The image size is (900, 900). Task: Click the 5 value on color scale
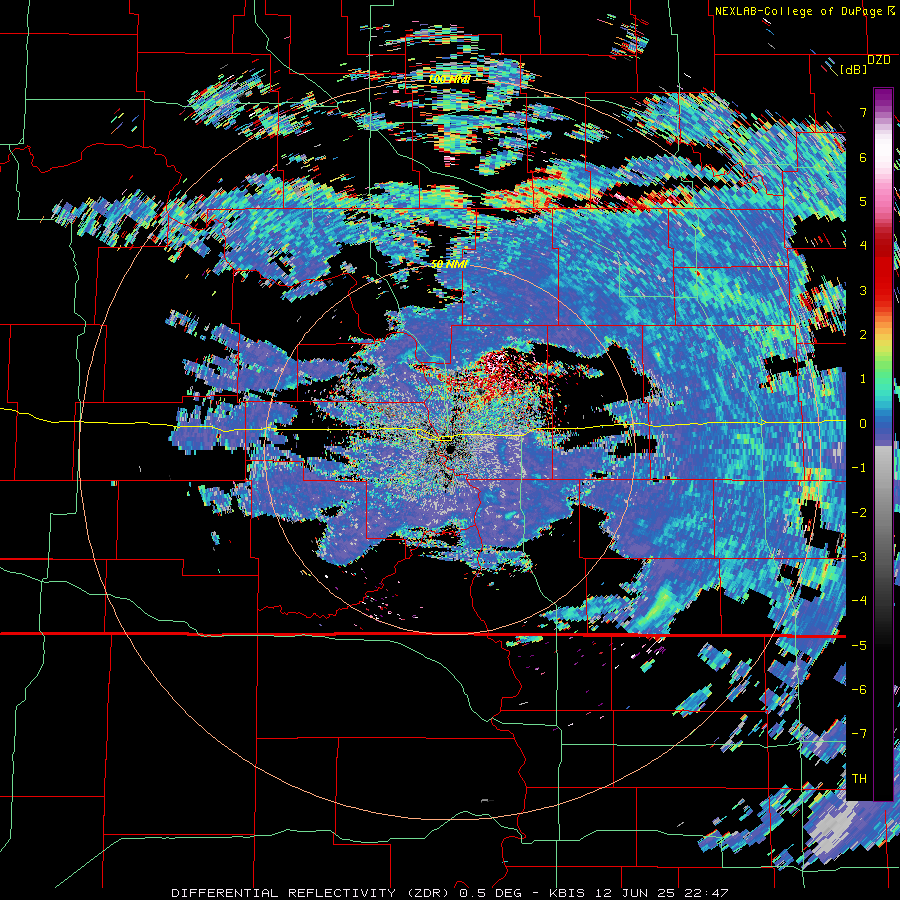point(863,201)
